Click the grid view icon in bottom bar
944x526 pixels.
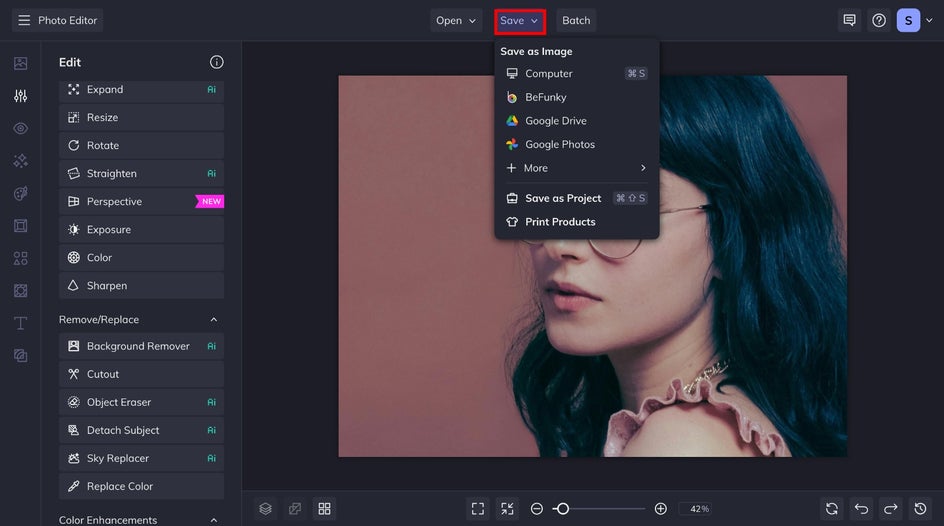[324, 509]
